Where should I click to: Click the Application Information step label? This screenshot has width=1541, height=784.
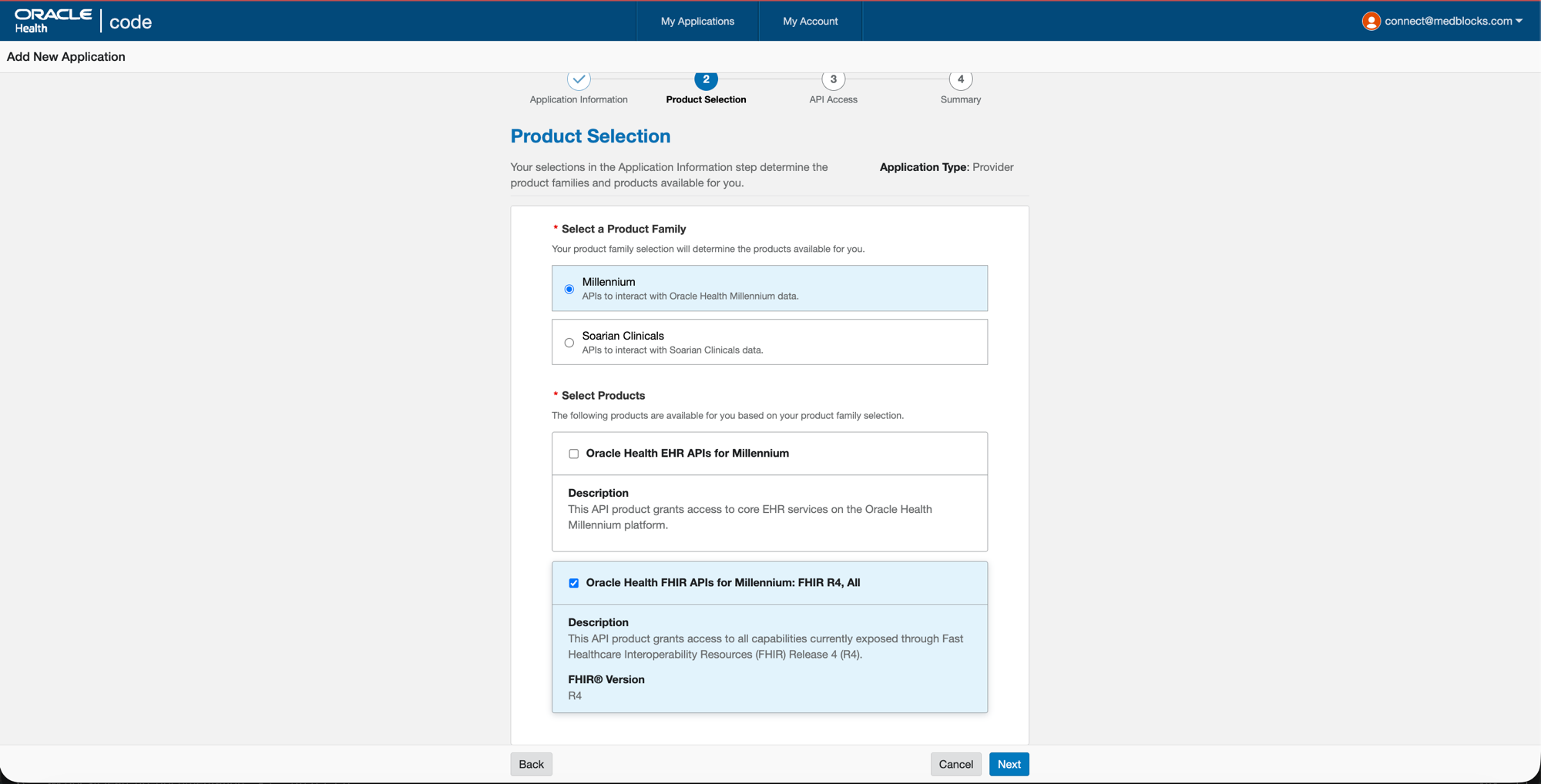[579, 99]
